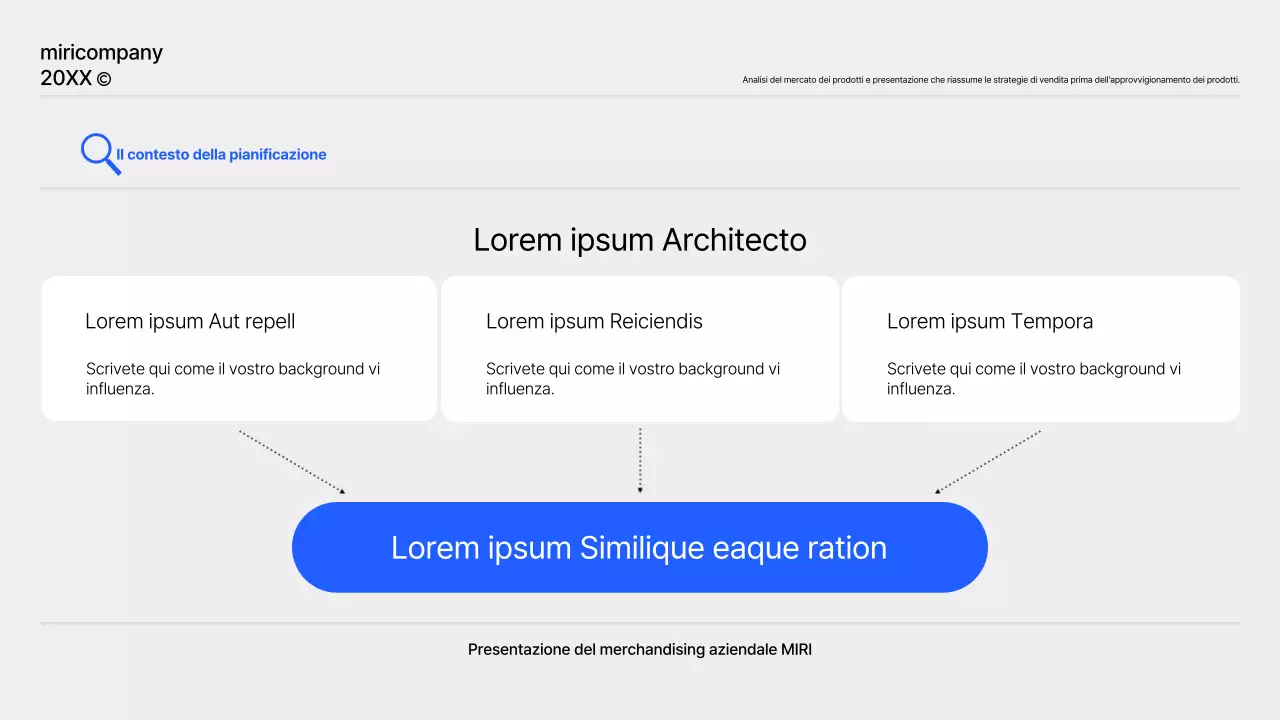Click the 'Scrivete qui' text in Tempora card
The width and height of the screenshot is (1280, 720).
1034,378
